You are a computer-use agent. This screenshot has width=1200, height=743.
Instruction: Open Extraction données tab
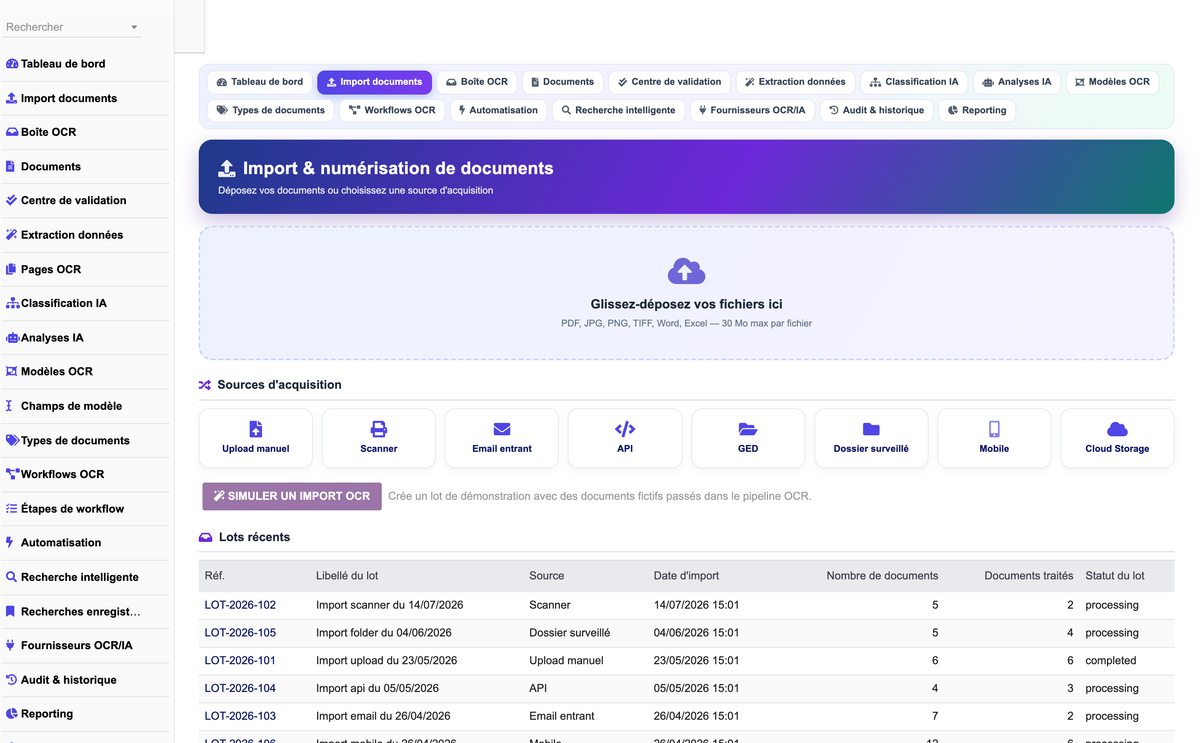(x=795, y=82)
